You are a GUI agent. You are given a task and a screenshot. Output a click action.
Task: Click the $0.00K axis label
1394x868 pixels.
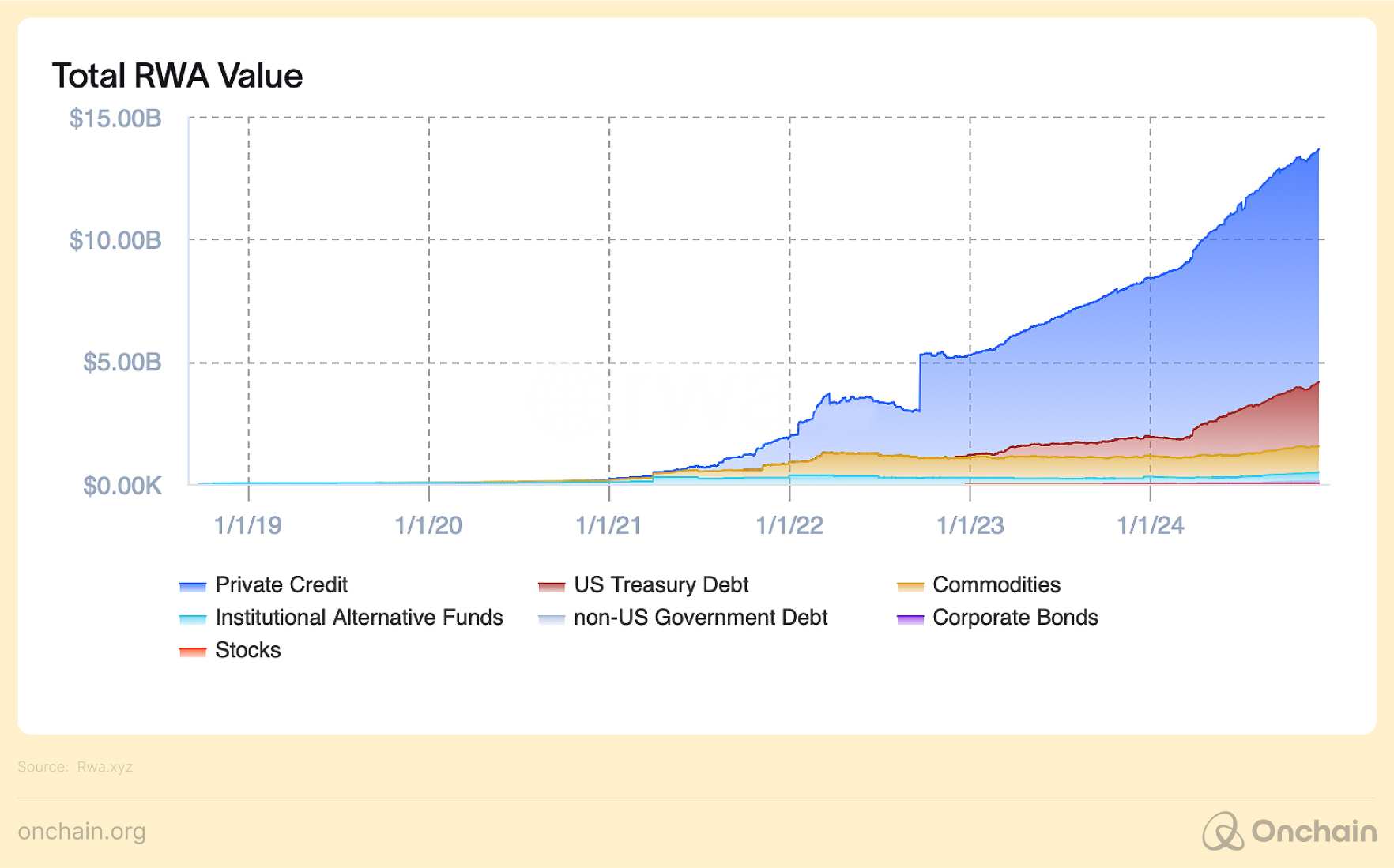[122, 485]
